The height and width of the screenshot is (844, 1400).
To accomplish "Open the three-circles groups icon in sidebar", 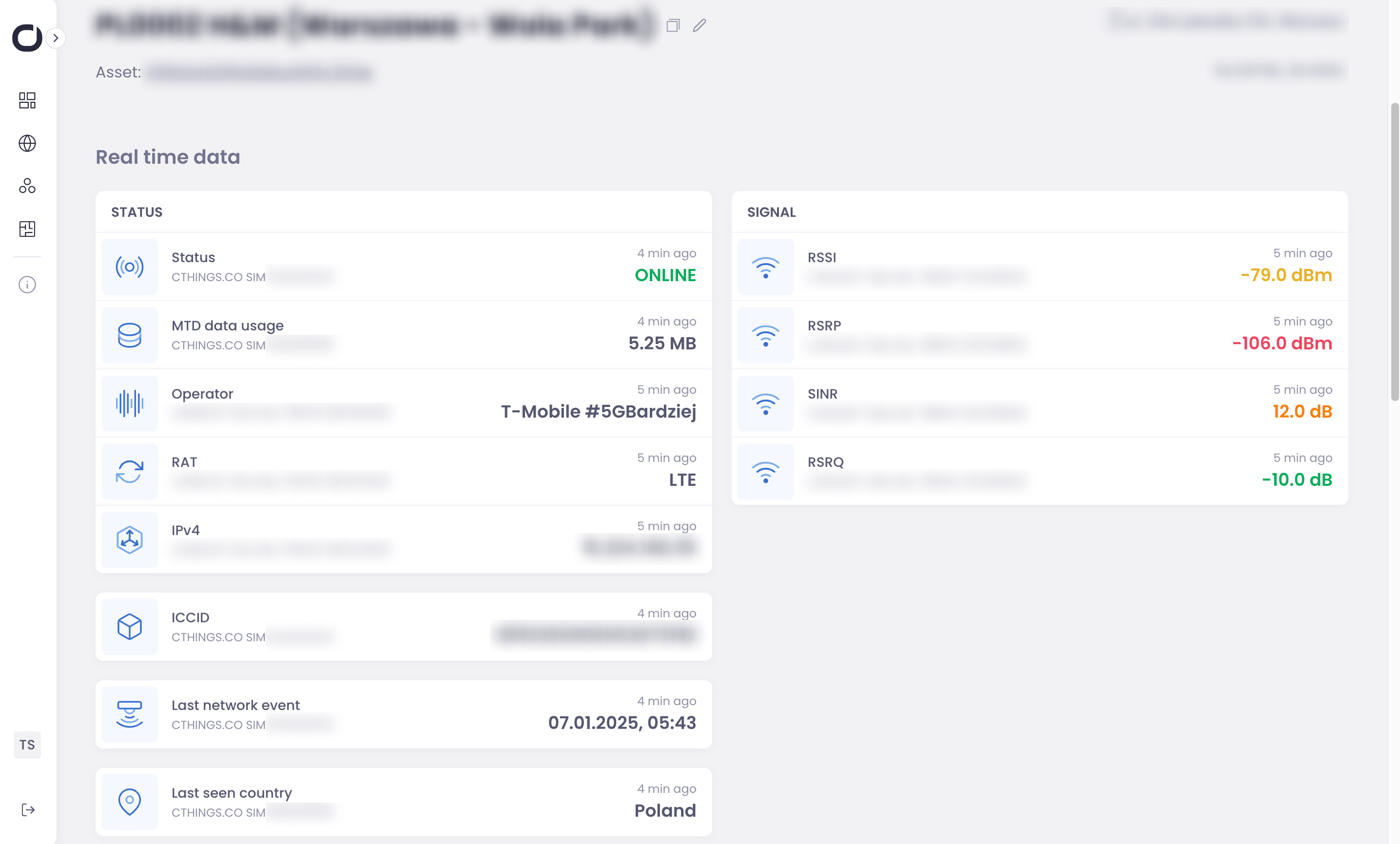I will click(x=27, y=186).
